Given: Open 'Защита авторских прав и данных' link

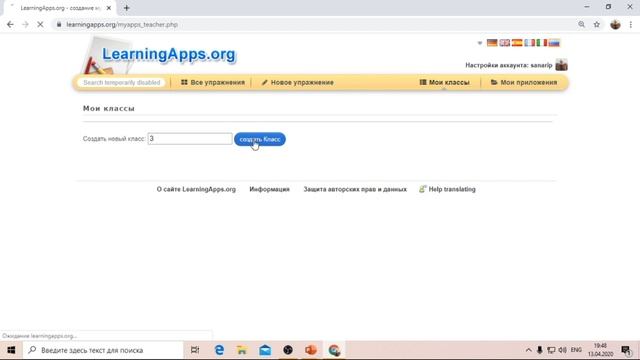Looking at the screenshot, I should (355, 189).
